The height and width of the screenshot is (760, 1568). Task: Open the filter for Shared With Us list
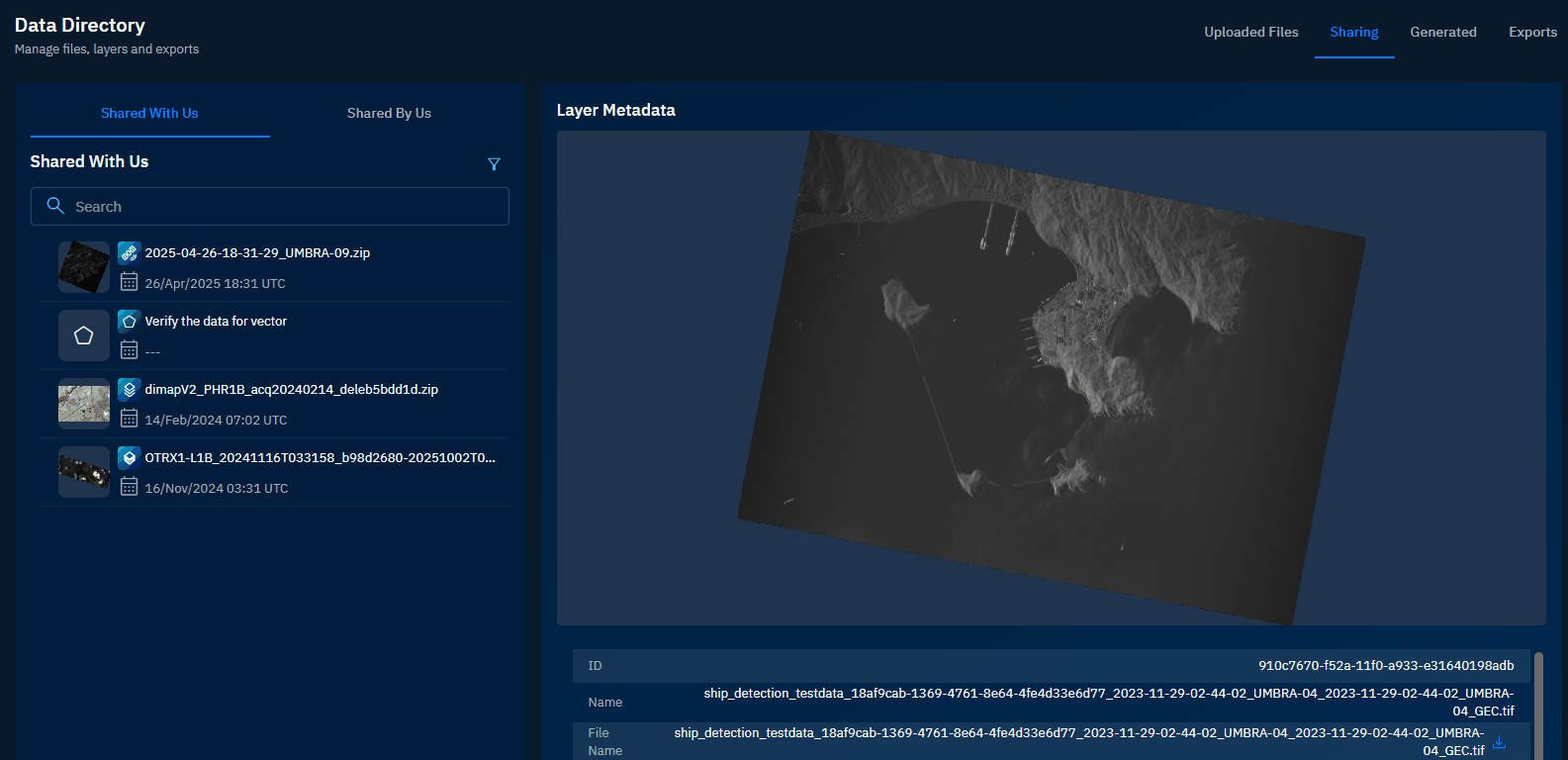point(494,164)
